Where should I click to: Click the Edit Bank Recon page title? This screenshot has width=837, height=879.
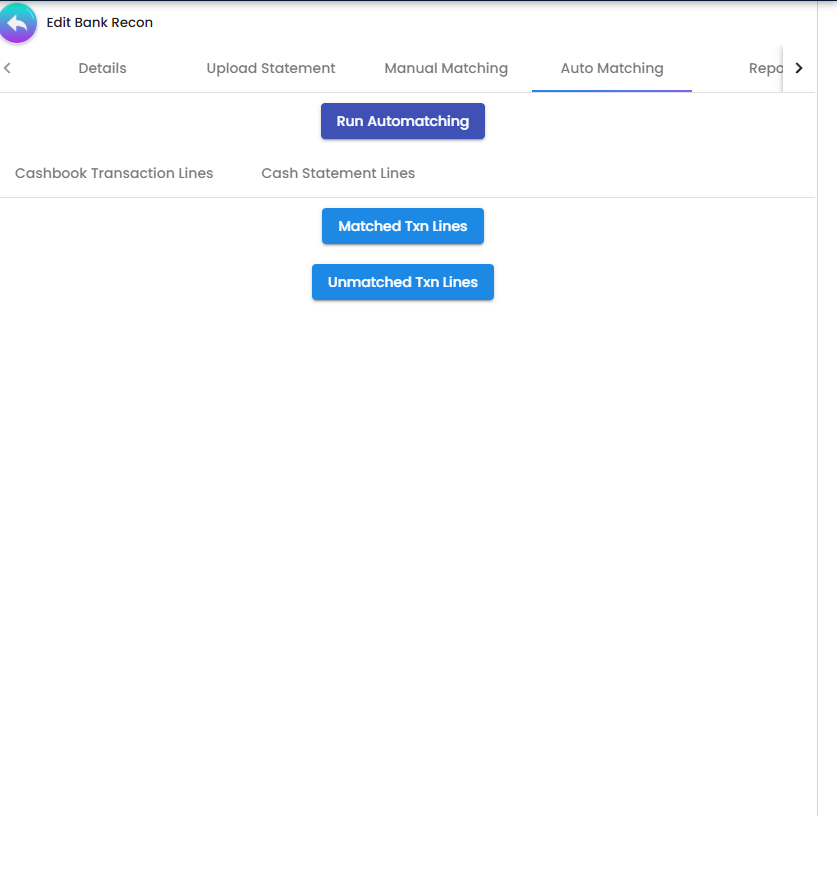(x=99, y=22)
